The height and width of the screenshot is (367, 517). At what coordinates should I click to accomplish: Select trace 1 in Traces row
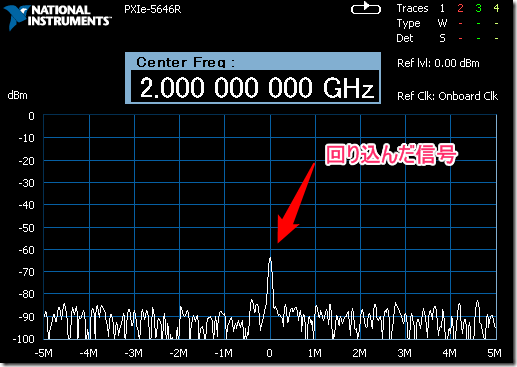tap(442, 8)
